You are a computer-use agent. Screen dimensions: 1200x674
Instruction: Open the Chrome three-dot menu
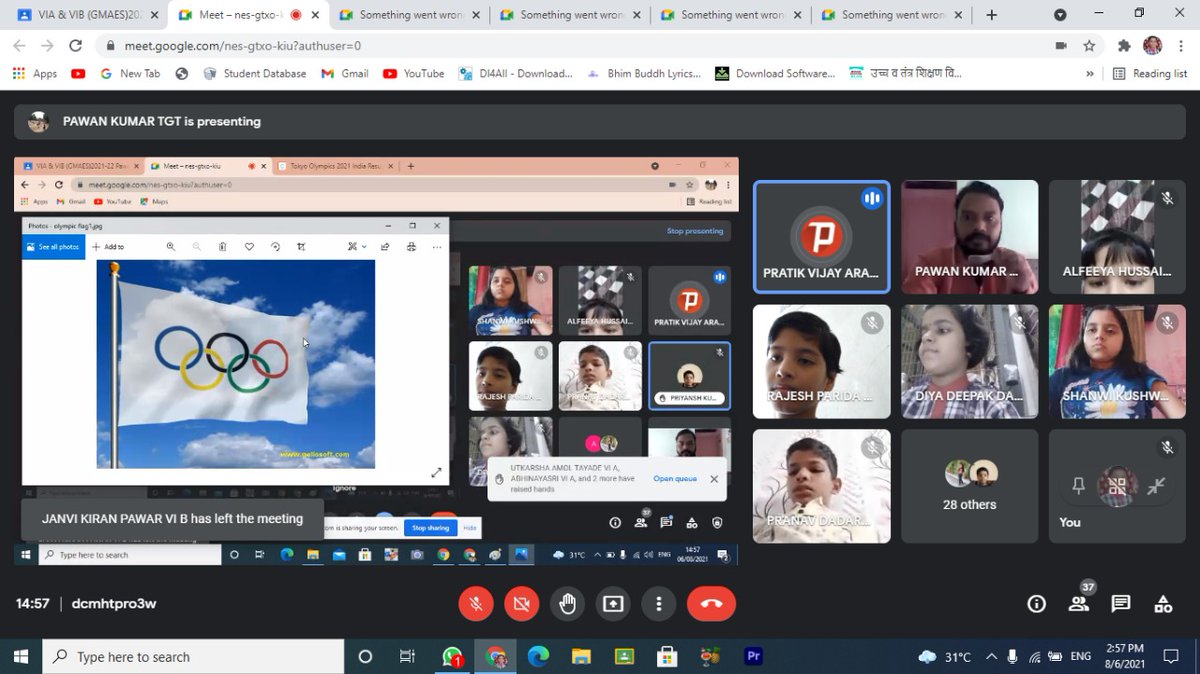click(1180, 46)
